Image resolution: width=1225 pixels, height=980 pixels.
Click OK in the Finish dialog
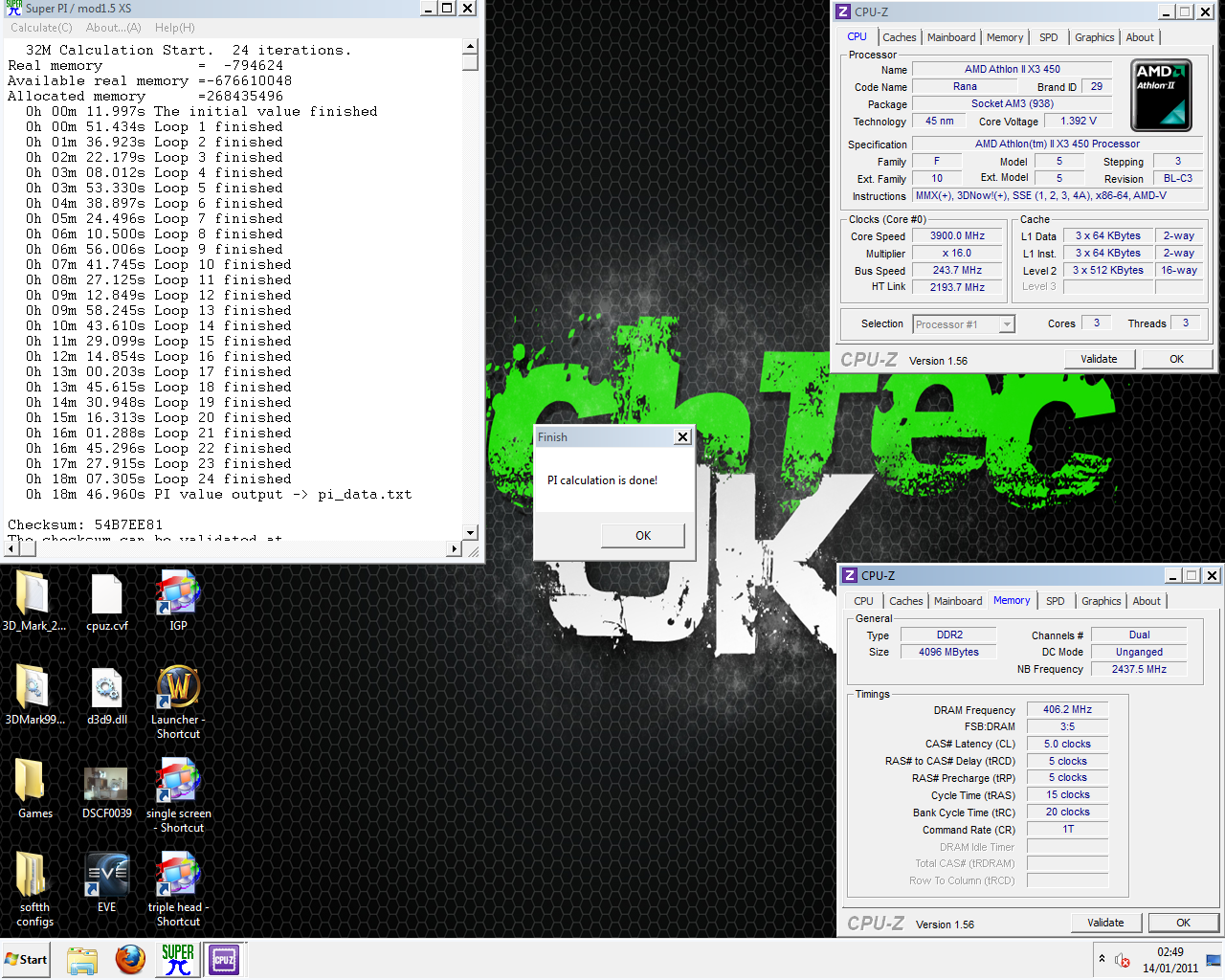click(643, 536)
